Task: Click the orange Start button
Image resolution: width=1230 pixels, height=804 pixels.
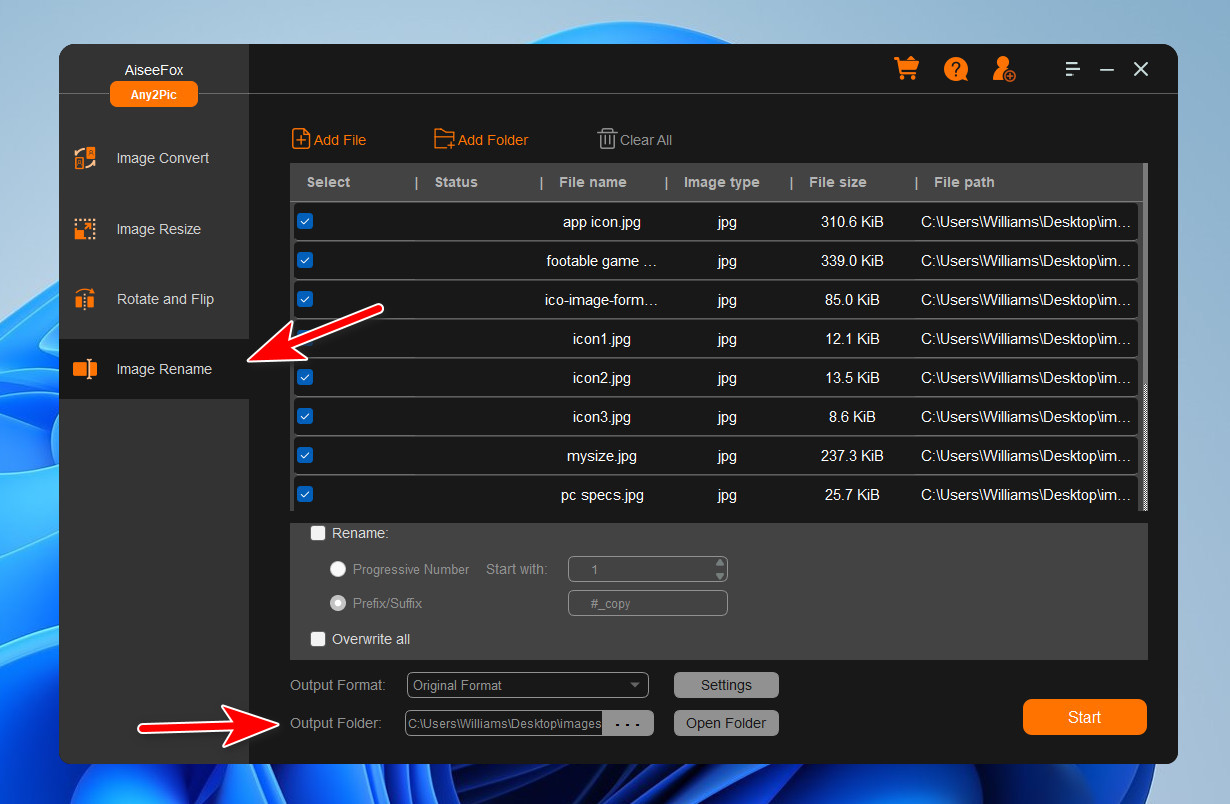Action: [1084, 717]
